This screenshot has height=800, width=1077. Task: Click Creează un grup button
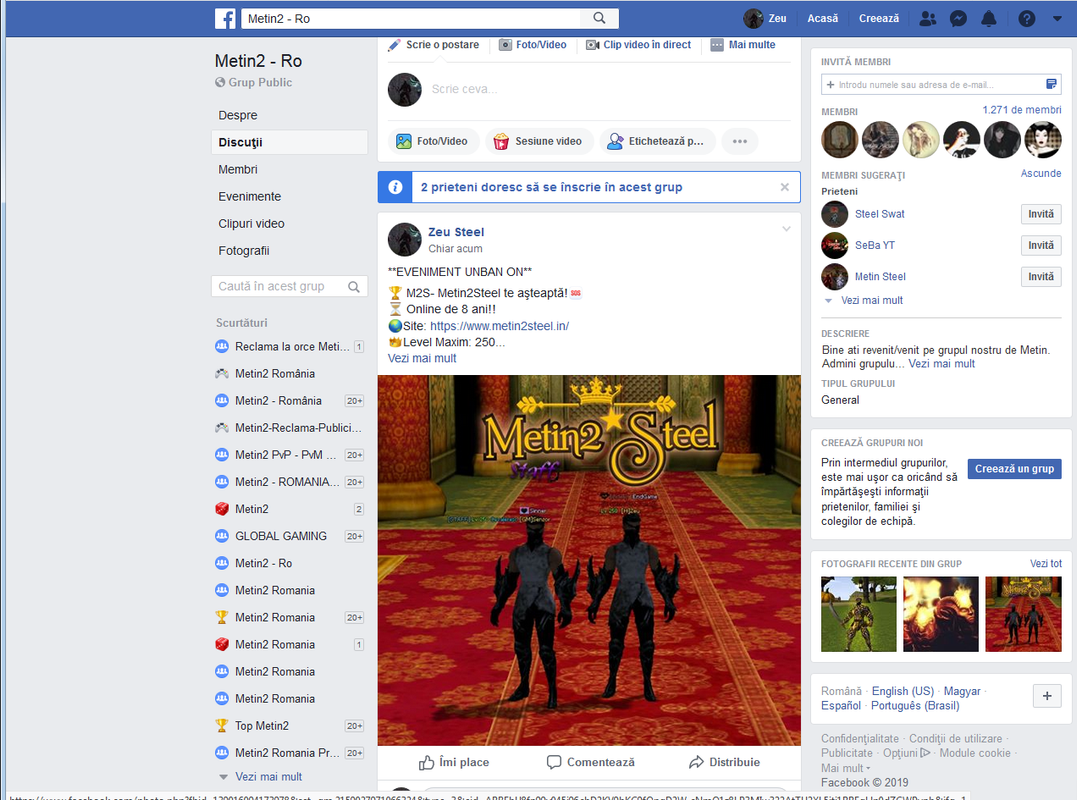point(1014,469)
